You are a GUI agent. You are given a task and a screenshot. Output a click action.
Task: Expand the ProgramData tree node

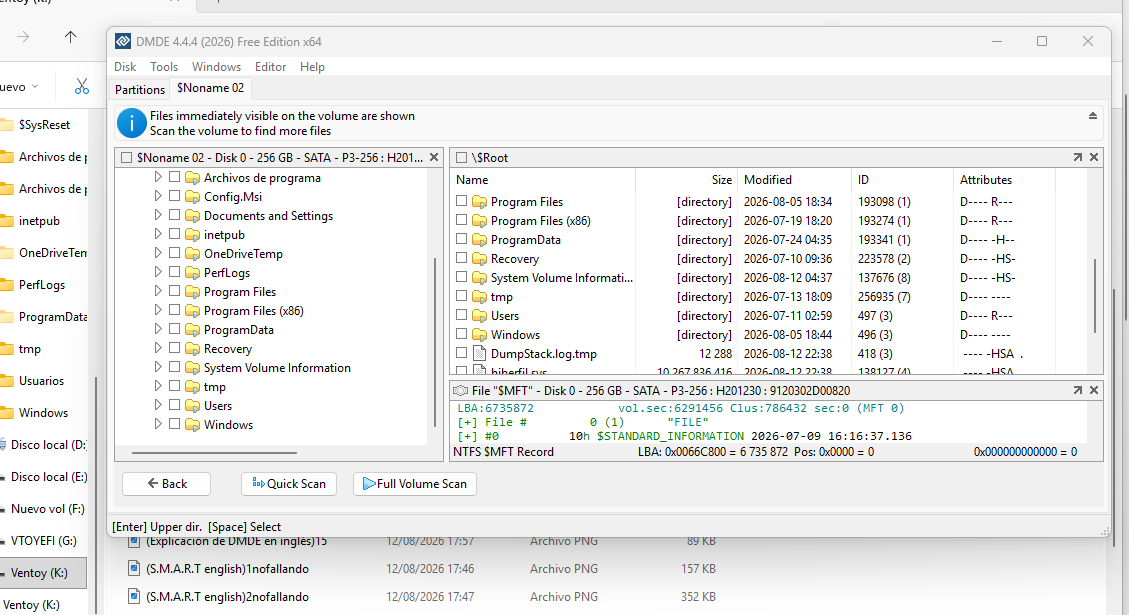[x=158, y=329]
